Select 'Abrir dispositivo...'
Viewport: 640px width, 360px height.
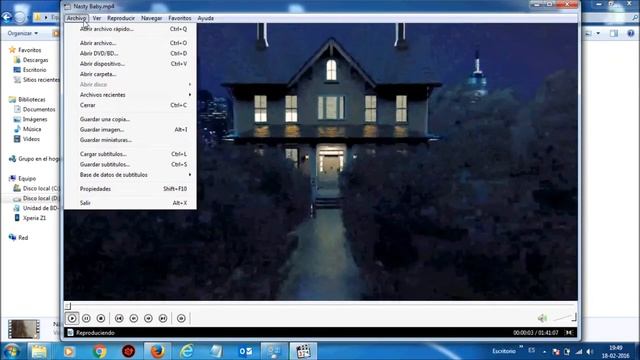(x=130, y=64)
